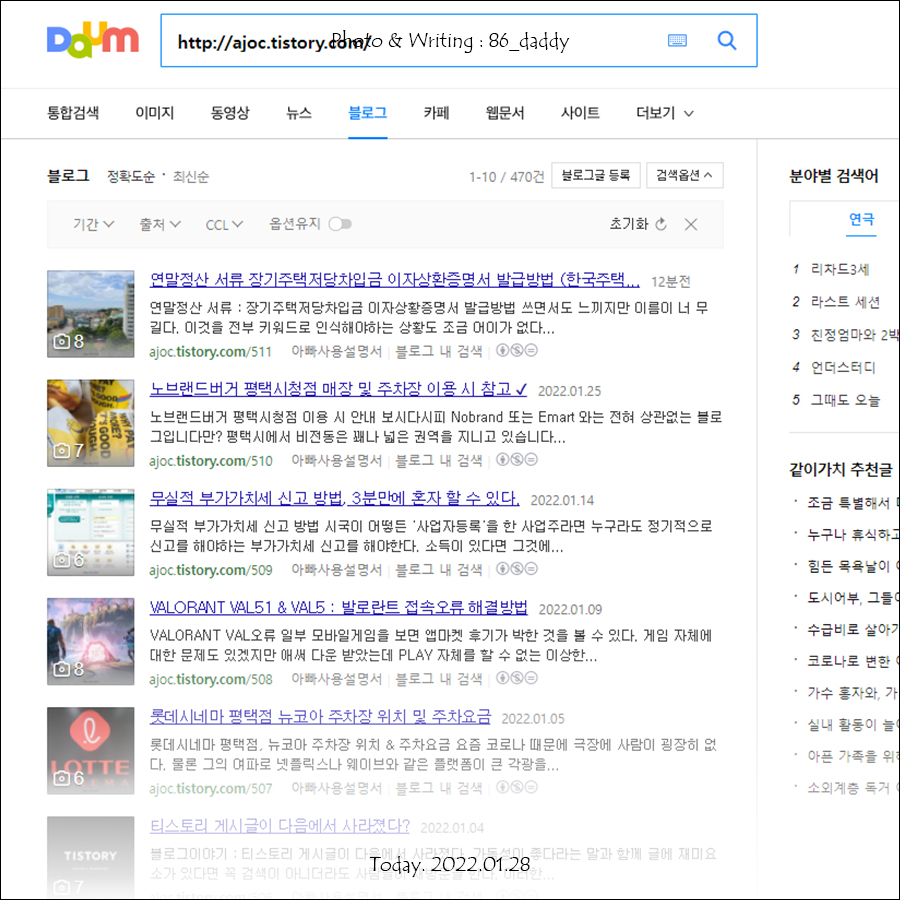
Task: Open the CCL filter dropdown
Action: pyautogui.click(x=224, y=224)
